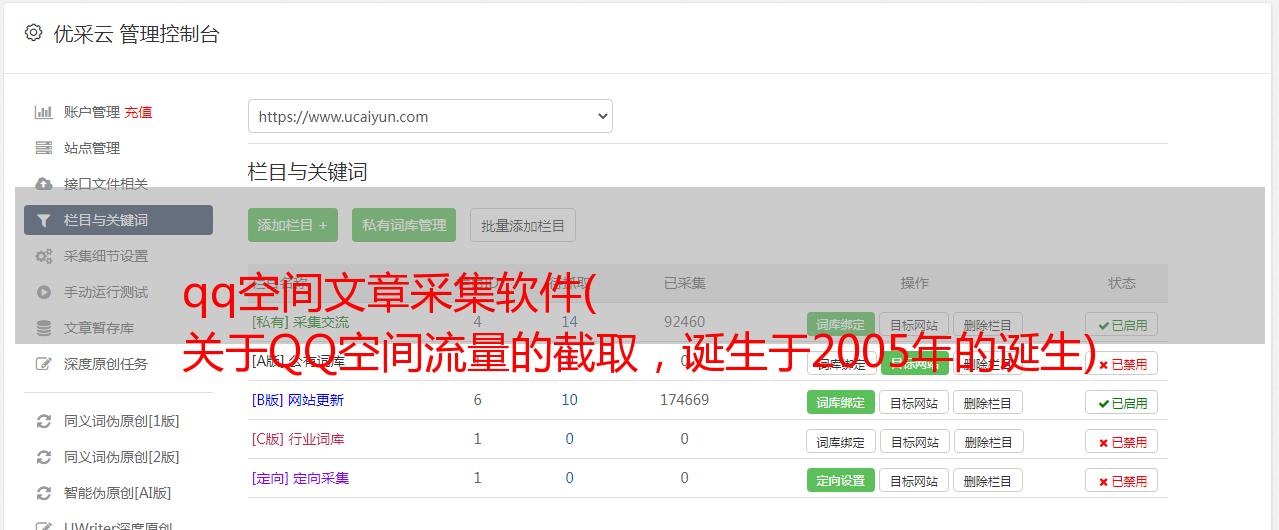Click the server icon for 站点管理
The width and height of the screenshot is (1279, 530).
(43, 148)
